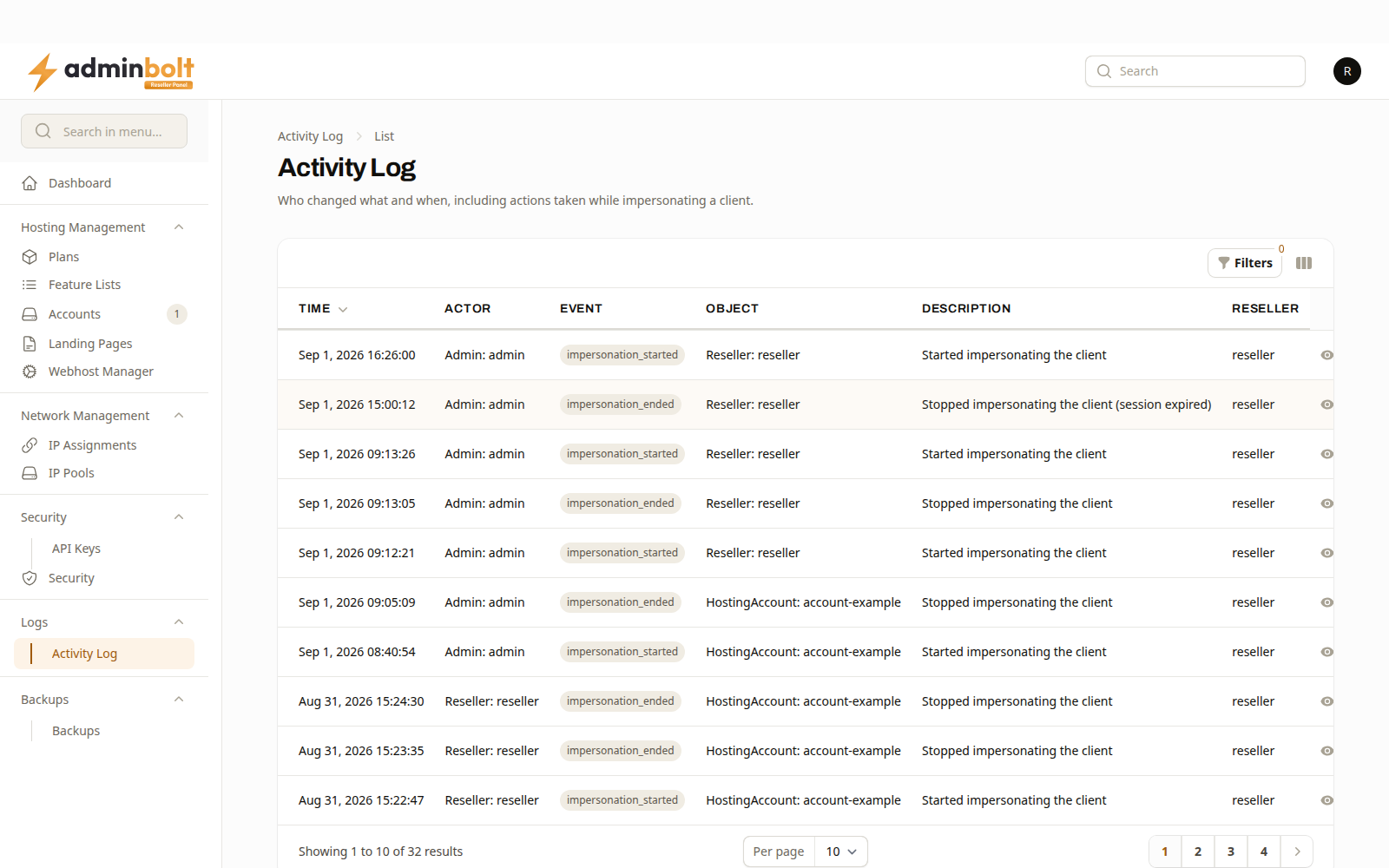Collapse the Network Management section
Screen dimensions: 1389x868
click(179, 416)
